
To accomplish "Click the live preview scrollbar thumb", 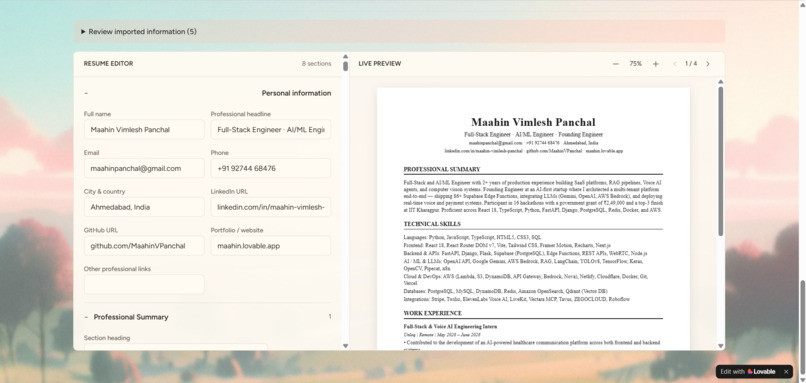I will (x=721, y=161).
